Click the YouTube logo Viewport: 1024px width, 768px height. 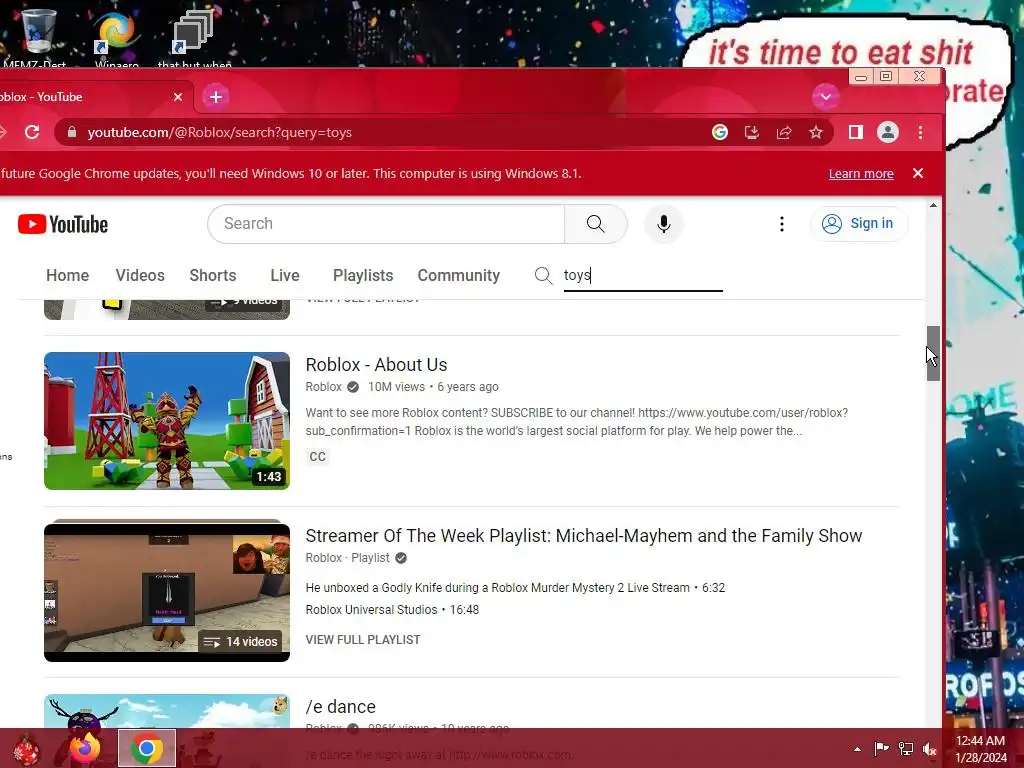tap(63, 224)
